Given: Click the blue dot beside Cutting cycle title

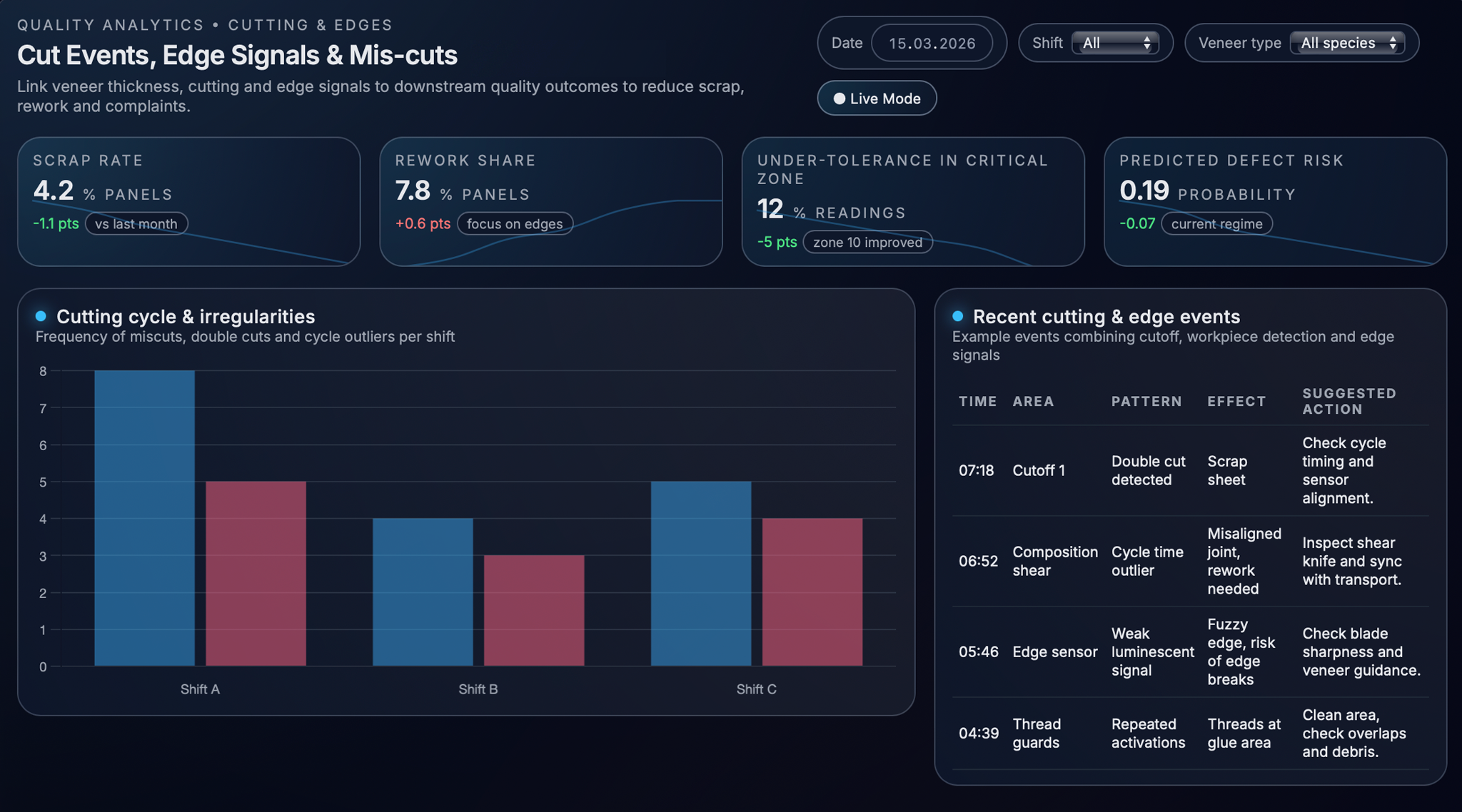Looking at the screenshot, I should click(41, 316).
